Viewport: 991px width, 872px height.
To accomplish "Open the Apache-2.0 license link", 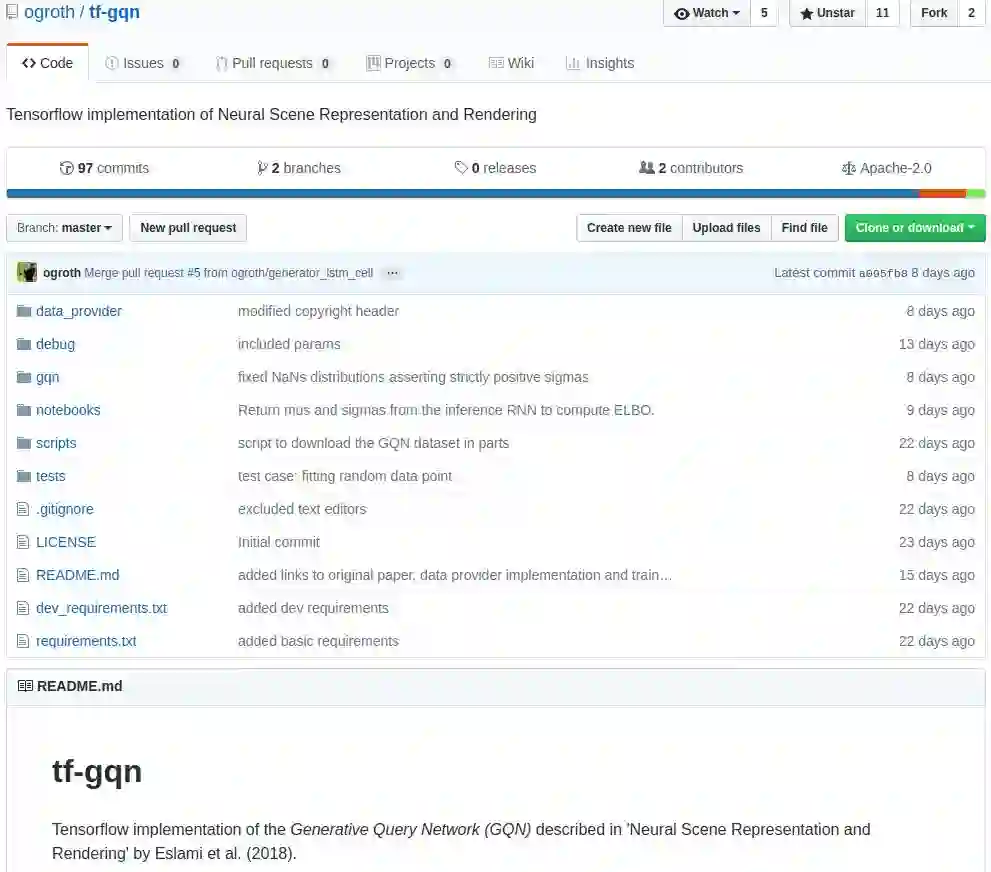I will [887, 168].
